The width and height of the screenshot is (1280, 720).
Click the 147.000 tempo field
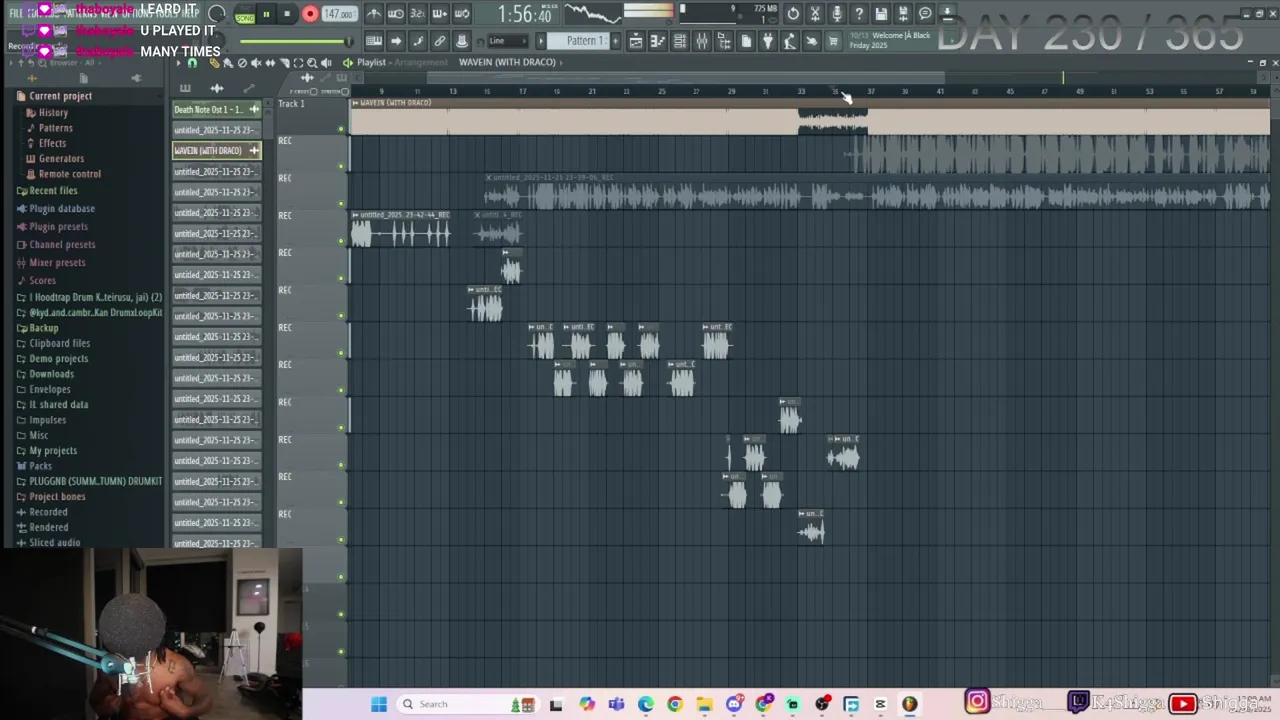(x=339, y=14)
